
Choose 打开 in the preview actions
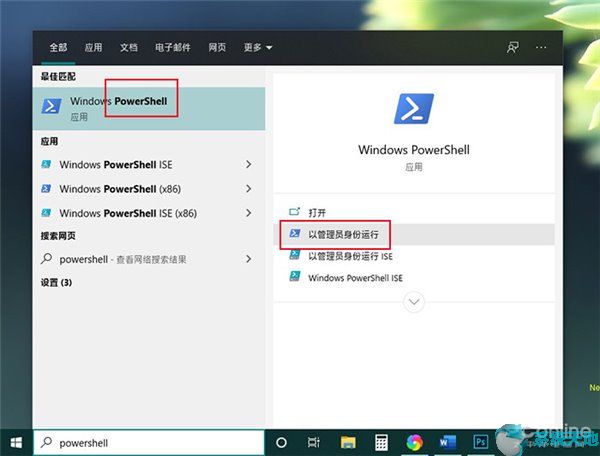tap(317, 213)
